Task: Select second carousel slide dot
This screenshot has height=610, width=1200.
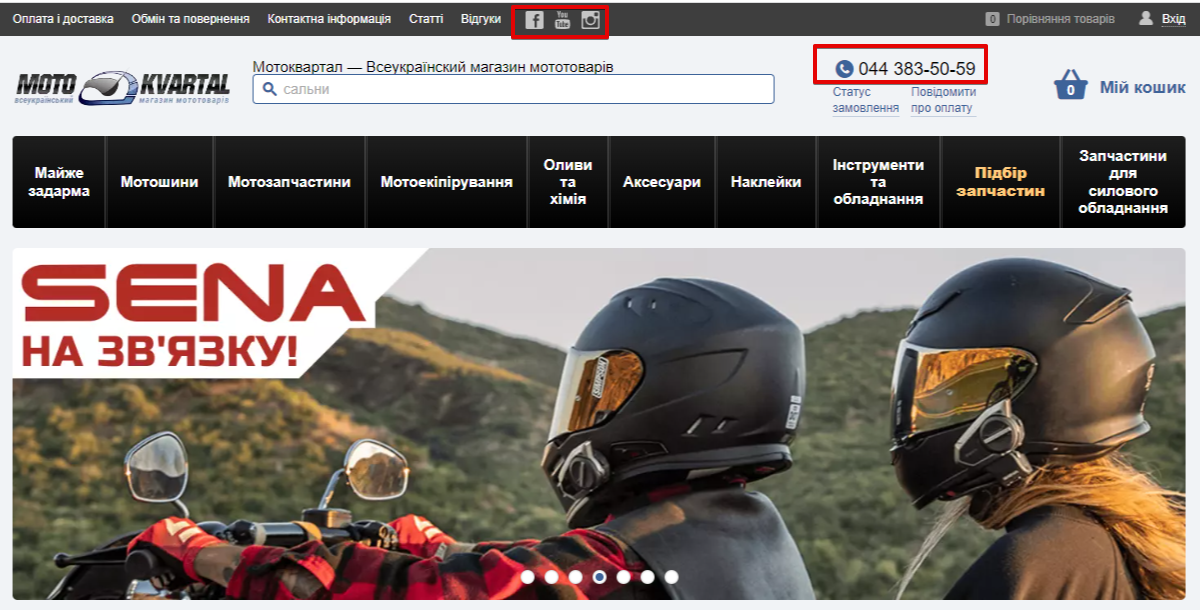Action: 551,577
